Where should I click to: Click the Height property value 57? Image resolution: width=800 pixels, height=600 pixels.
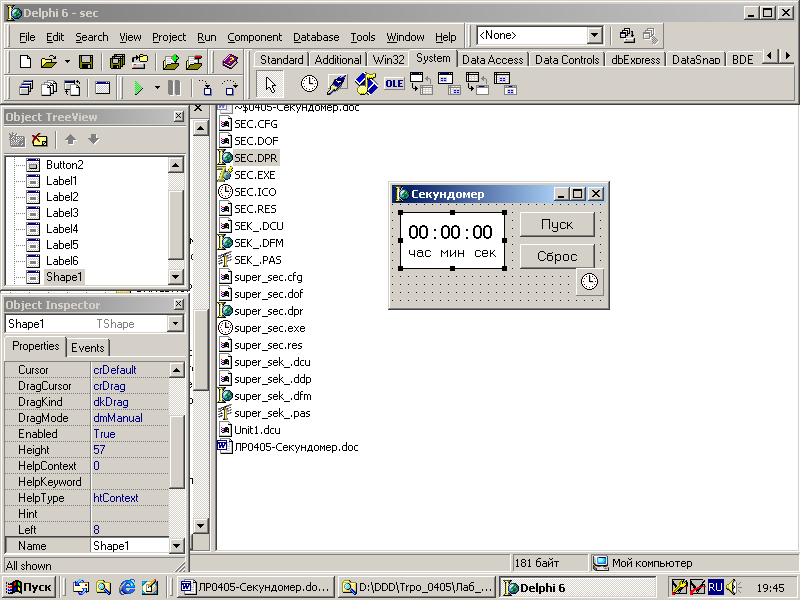pos(130,450)
